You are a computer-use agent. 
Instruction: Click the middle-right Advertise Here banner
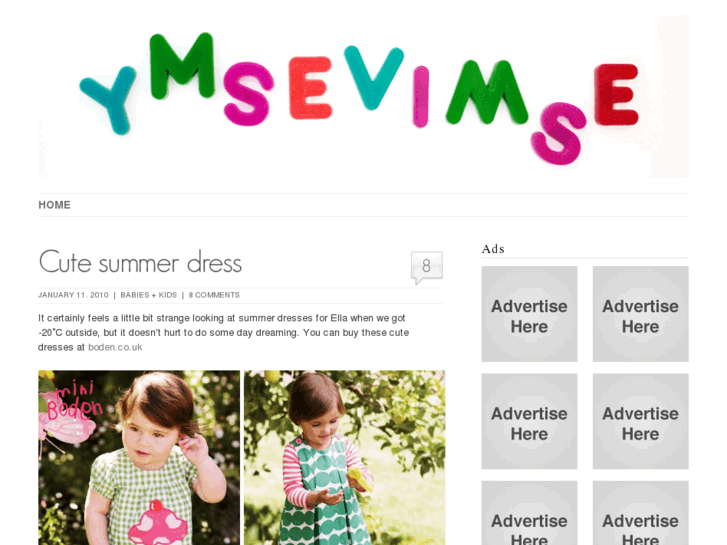click(640, 421)
